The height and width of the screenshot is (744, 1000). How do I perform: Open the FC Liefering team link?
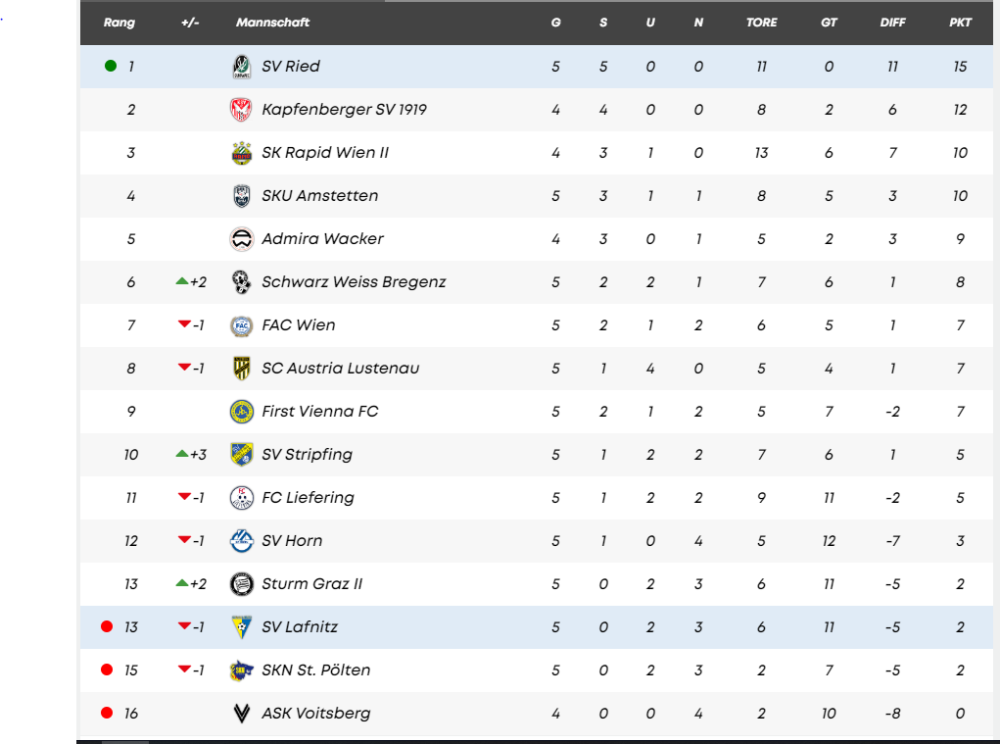307,497
